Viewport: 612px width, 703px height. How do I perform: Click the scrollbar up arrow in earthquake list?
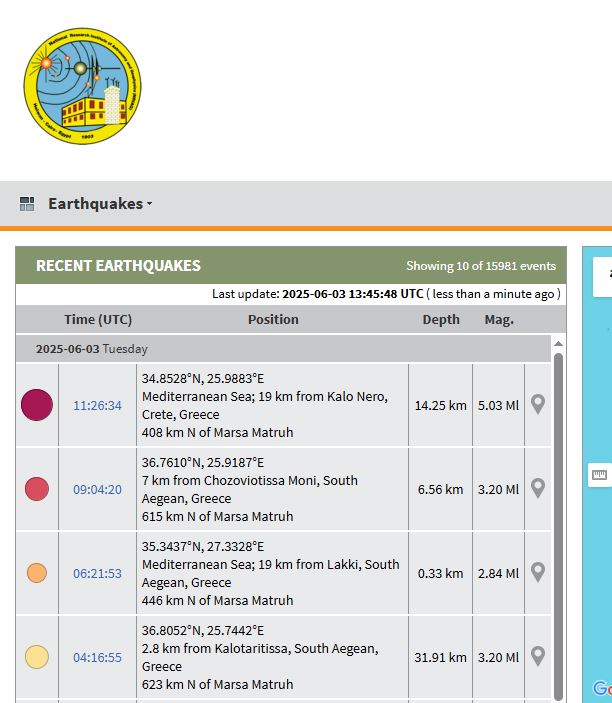(558, 343)
